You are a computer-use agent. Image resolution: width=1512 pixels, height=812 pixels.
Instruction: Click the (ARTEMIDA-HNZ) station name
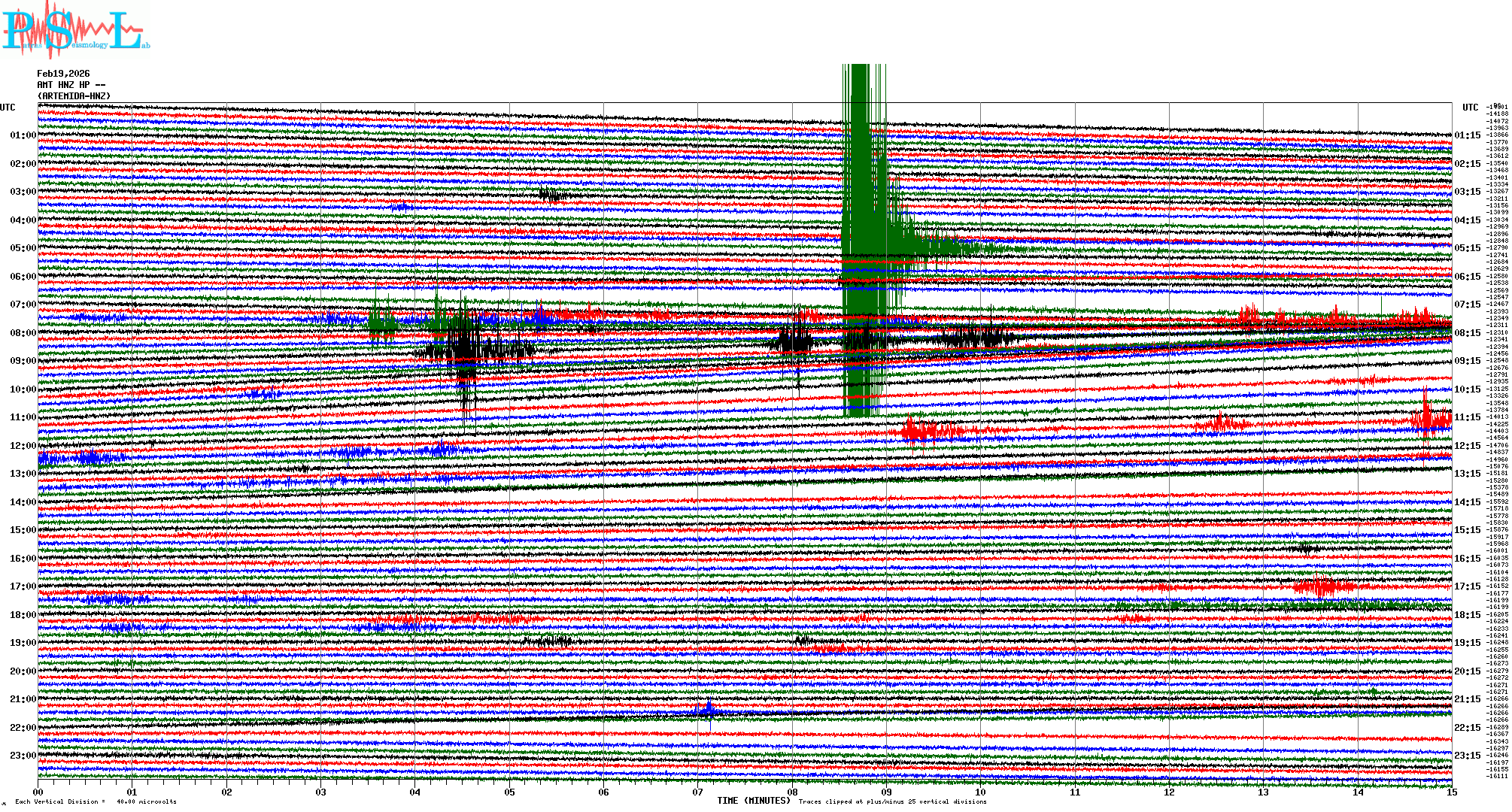click(x=74, y=96)
